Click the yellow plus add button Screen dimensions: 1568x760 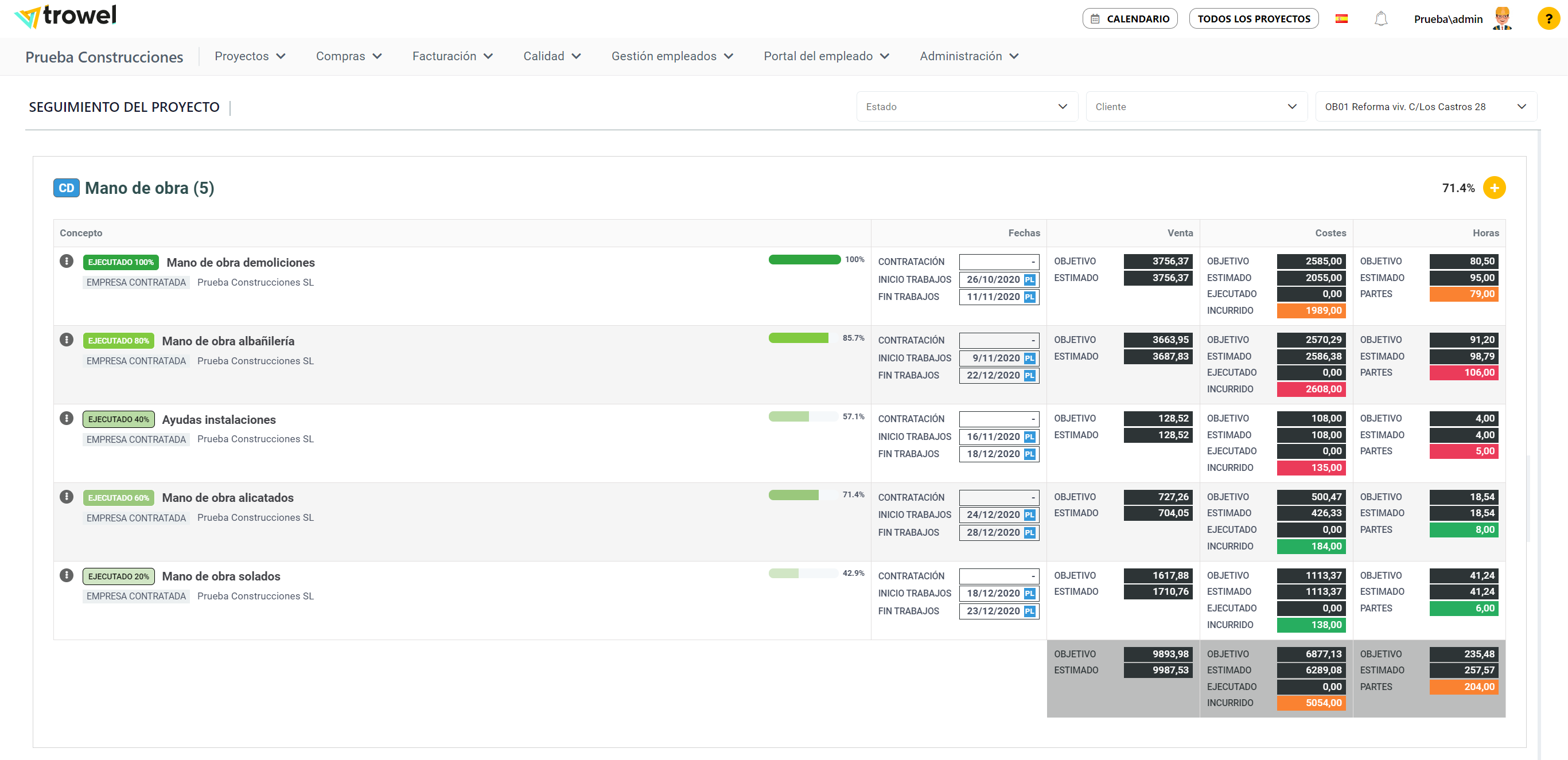(1494, 188)
